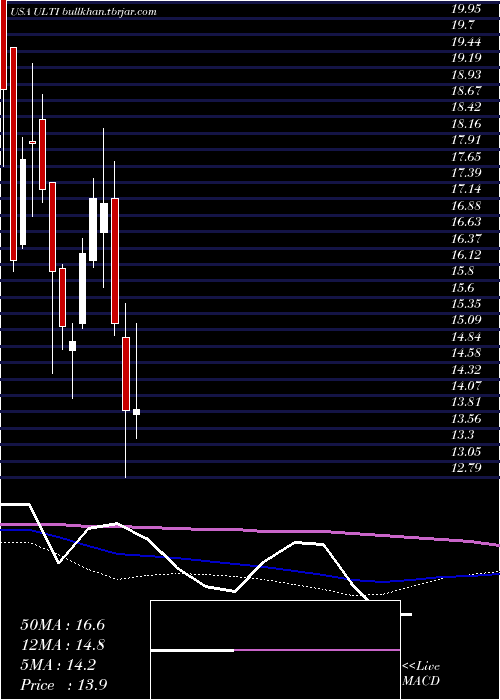Select the 16.63 price axis label
500x700 pixels.
466,222
